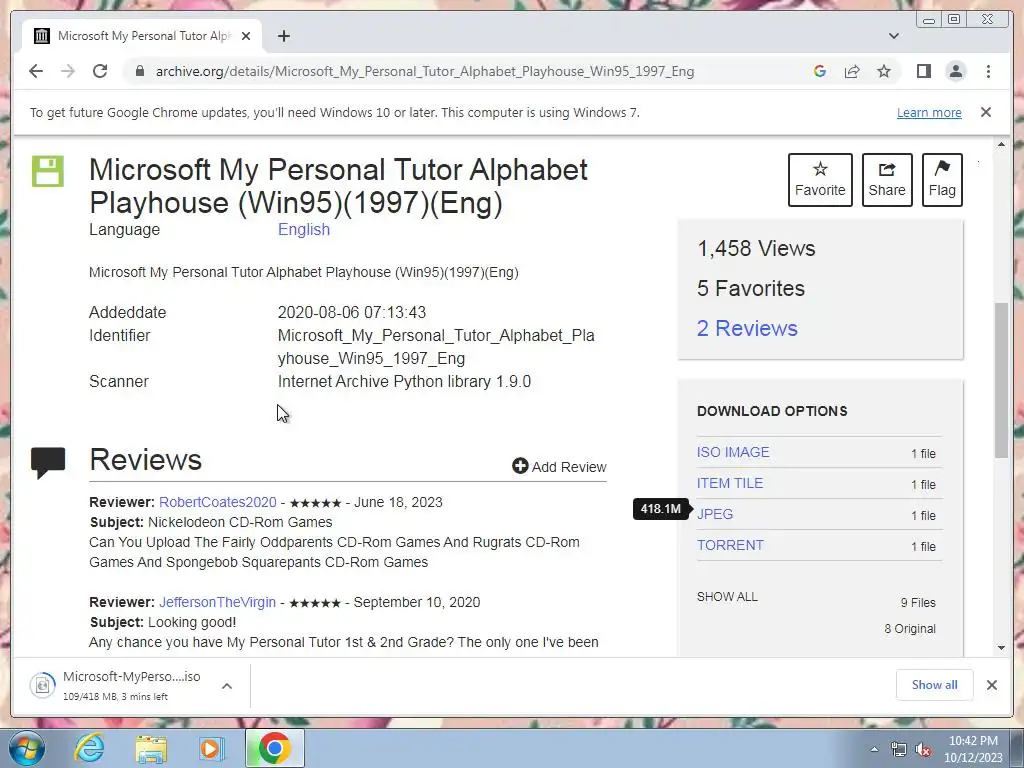Viewport: 1024px width, 768px height.
Task: Click the Reviews speech bubble icon
Action: pos(48,462)
